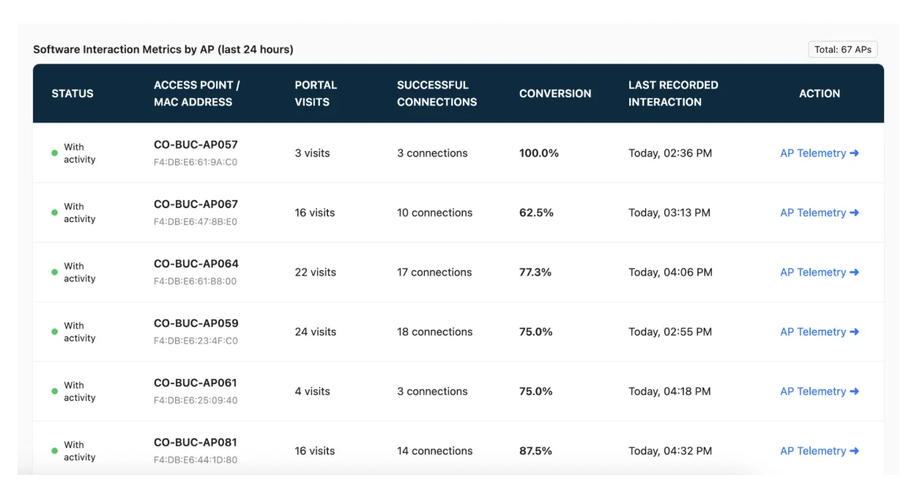920x494 pixels.
Task: Select MAC address F4:DB:E6:47:8B:E0
Action: 195,222
